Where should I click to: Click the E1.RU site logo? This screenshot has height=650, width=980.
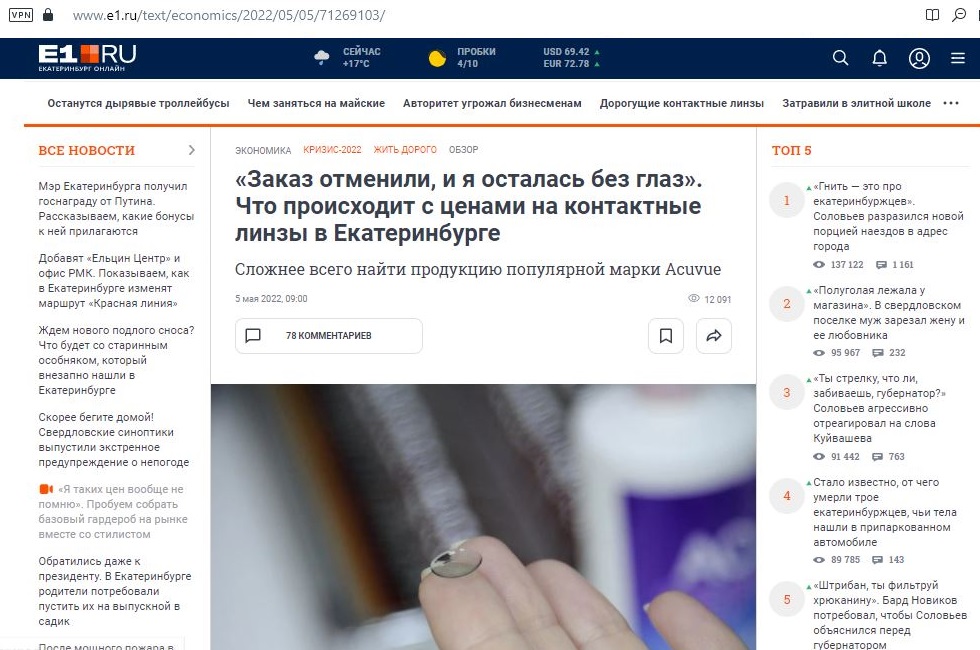coord(87,57)
